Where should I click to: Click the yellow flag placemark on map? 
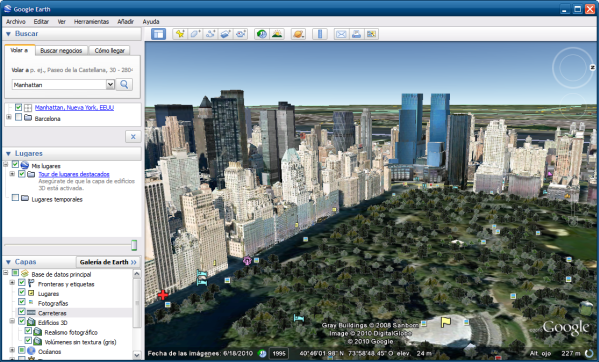(445, 322)
